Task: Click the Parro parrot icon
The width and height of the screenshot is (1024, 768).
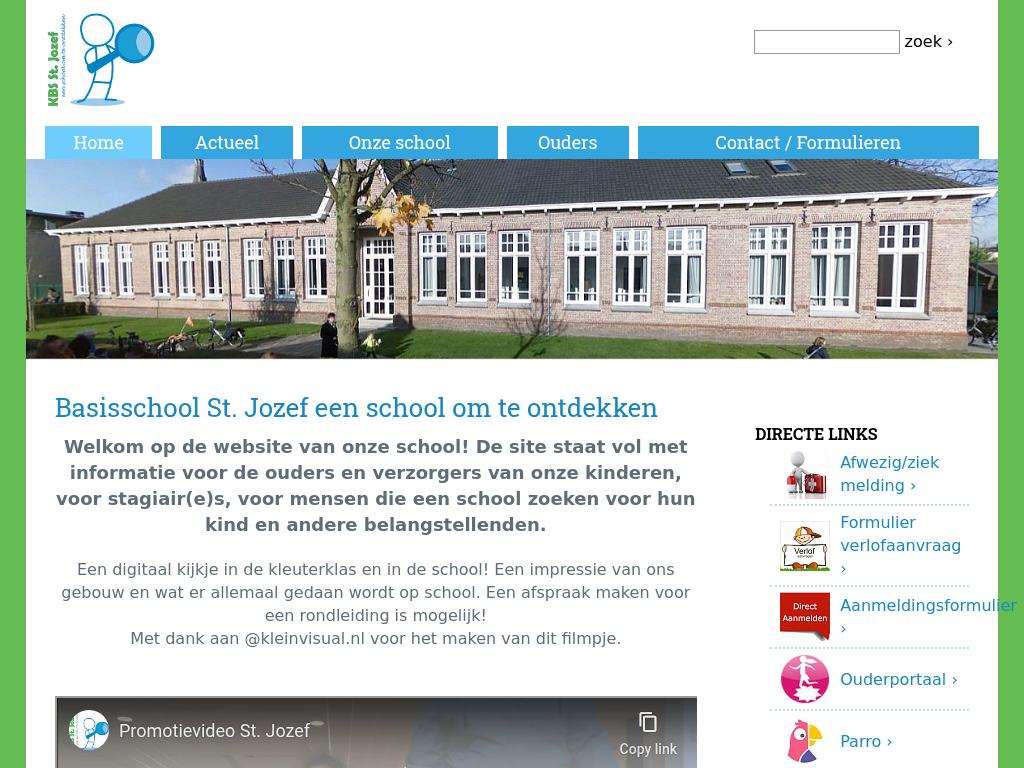Action: click(x=805, y=741)
